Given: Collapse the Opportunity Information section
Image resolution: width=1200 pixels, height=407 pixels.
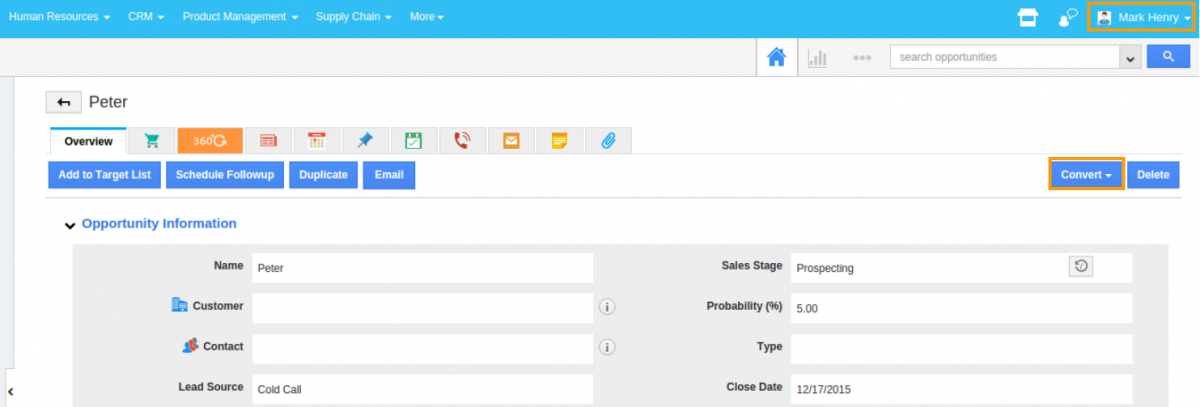Looking at the screenshot, I should pyautogui.click(x=70, y=225).
